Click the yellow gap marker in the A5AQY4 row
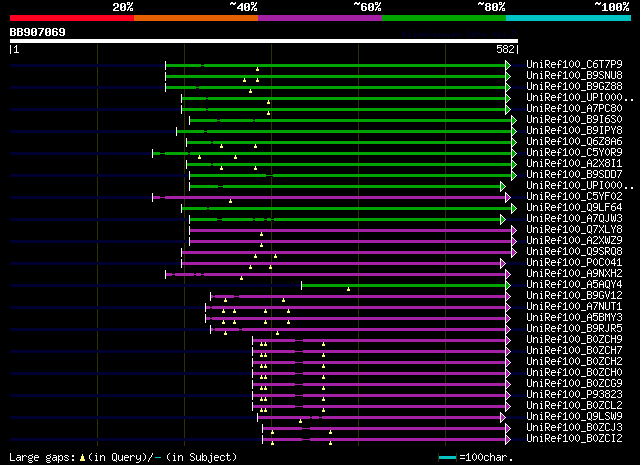Screen dimensions: 640x465 pos(348,289)
